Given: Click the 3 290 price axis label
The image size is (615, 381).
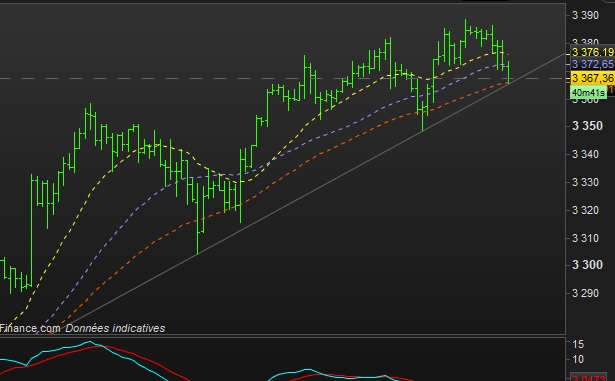Looking at the screenshot, I should [586, 293].
